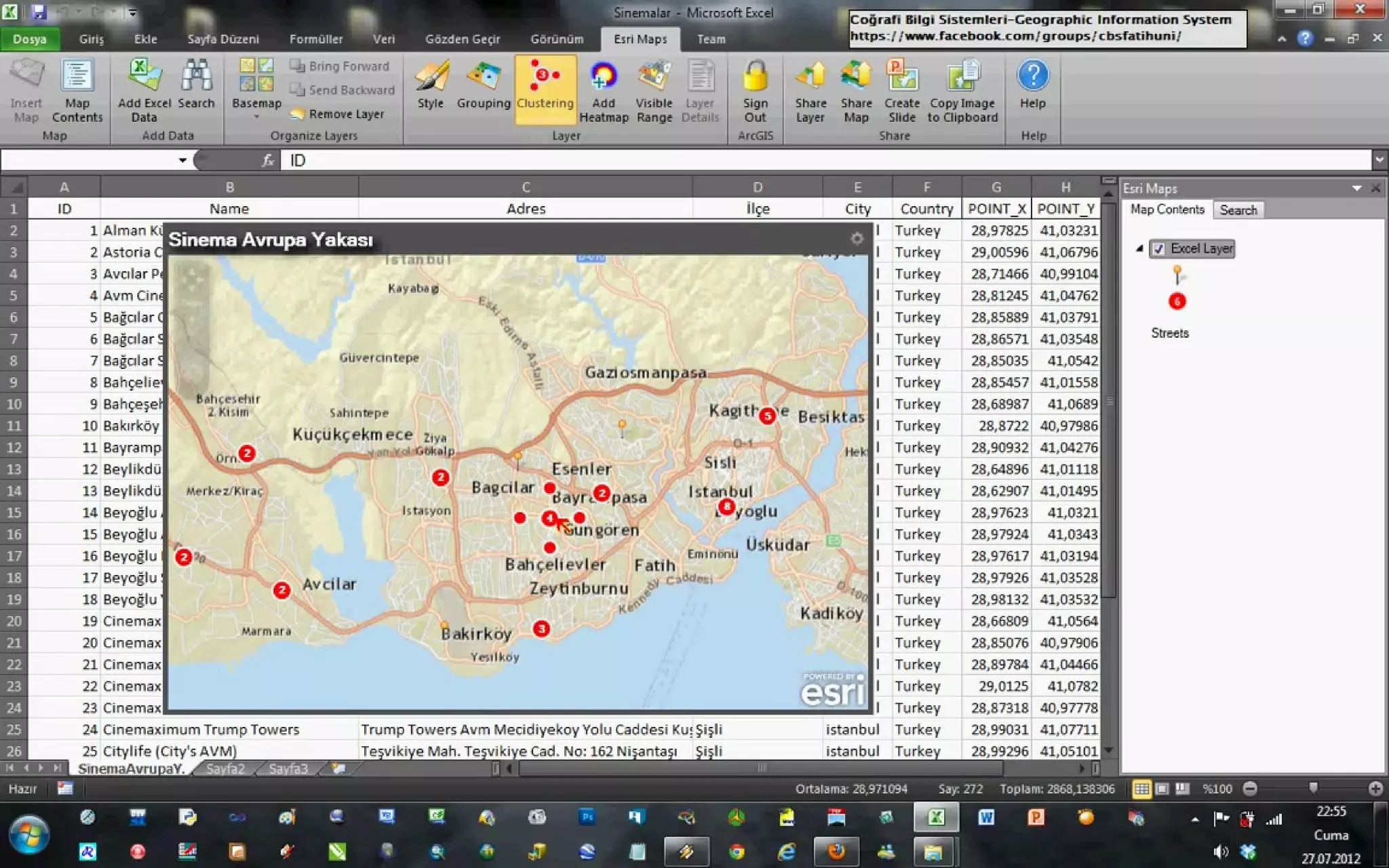This screenshot has height=868, width=1389.
Task: Open Esri Maps pane options dropdown
Action: (1356, 189)
